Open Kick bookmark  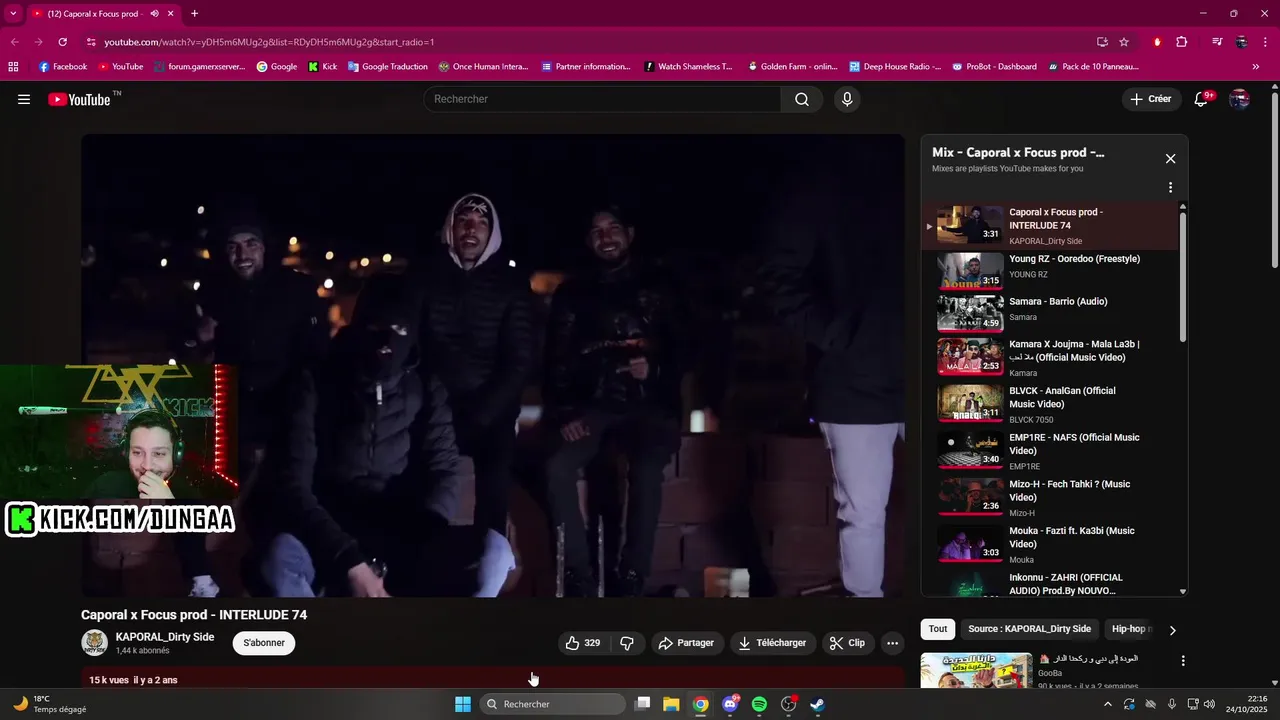323,67
